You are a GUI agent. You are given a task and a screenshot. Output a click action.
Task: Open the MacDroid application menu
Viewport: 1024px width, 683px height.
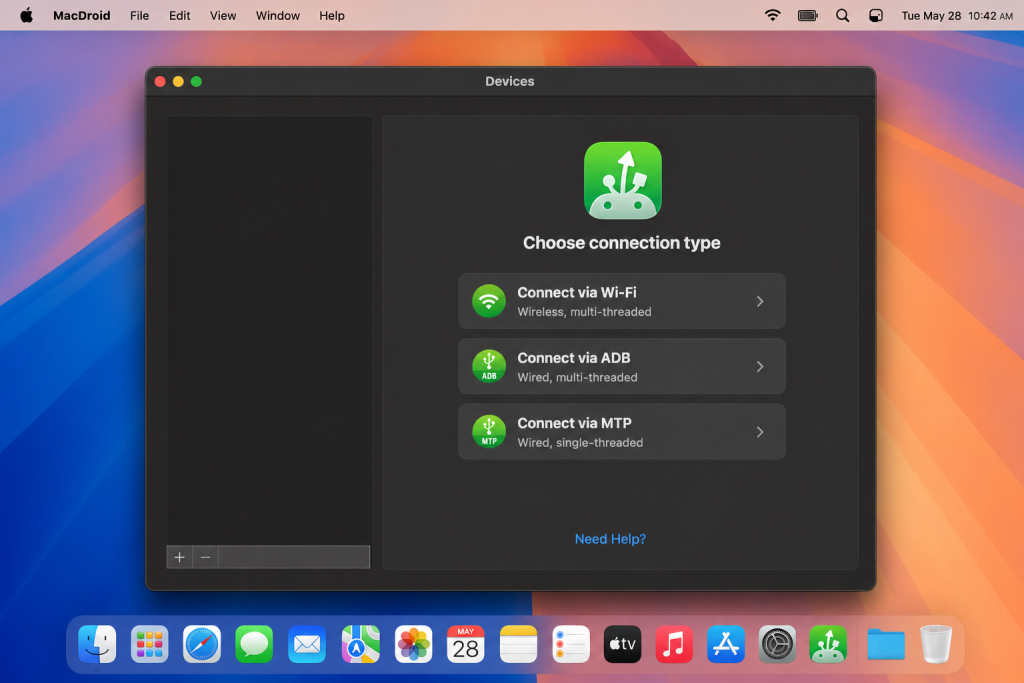click(82, 16)
